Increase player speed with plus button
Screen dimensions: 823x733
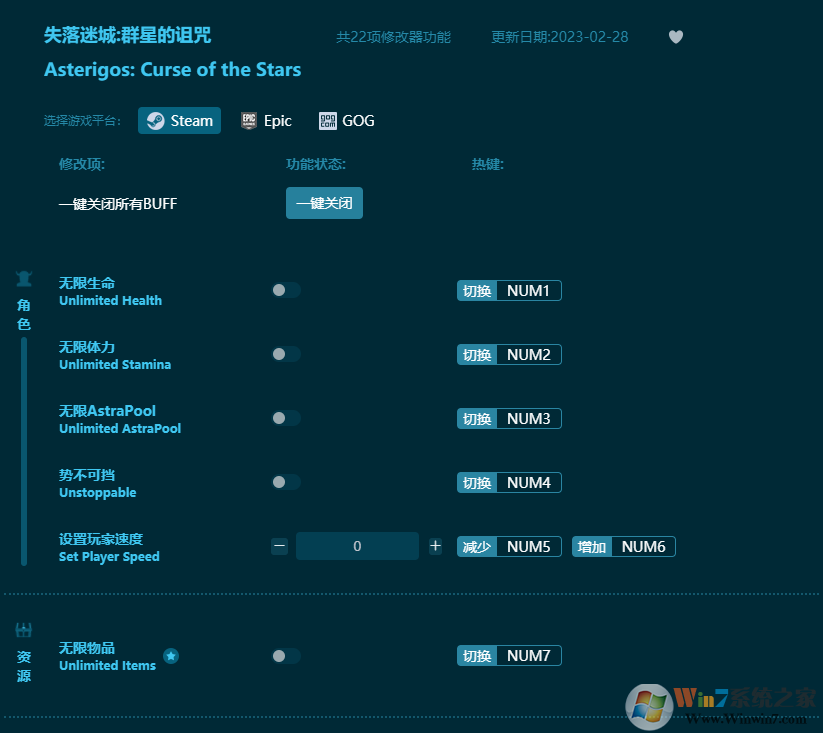(435, 546)
